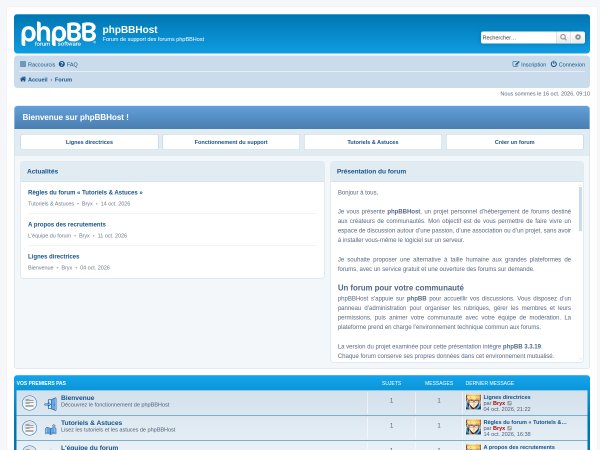Open the FAQ link
This screenshot has width=600, height=450.
(68, 64)
